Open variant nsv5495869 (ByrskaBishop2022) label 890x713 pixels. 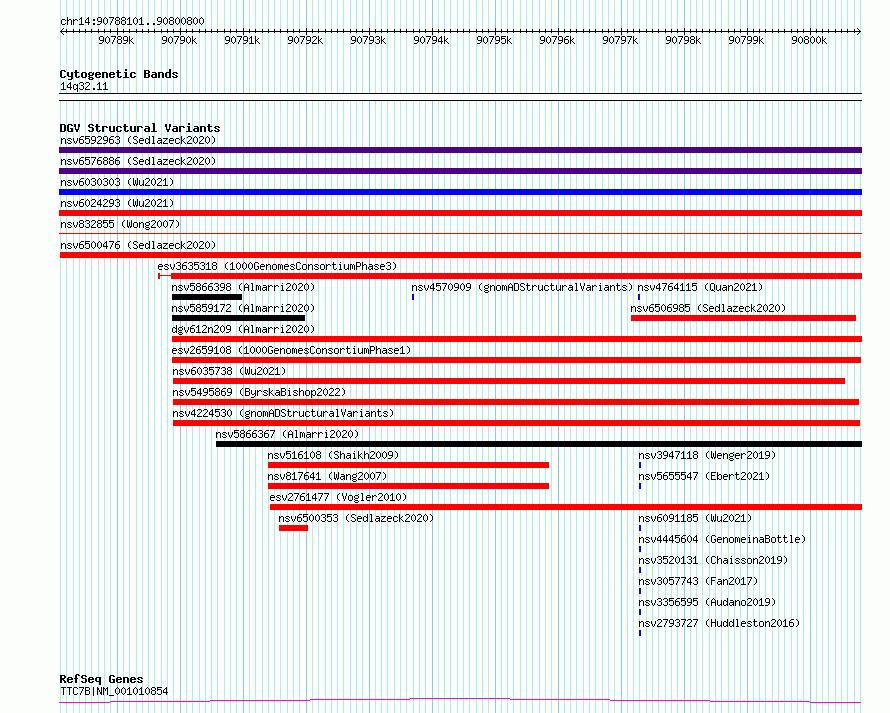pos(259,392)
